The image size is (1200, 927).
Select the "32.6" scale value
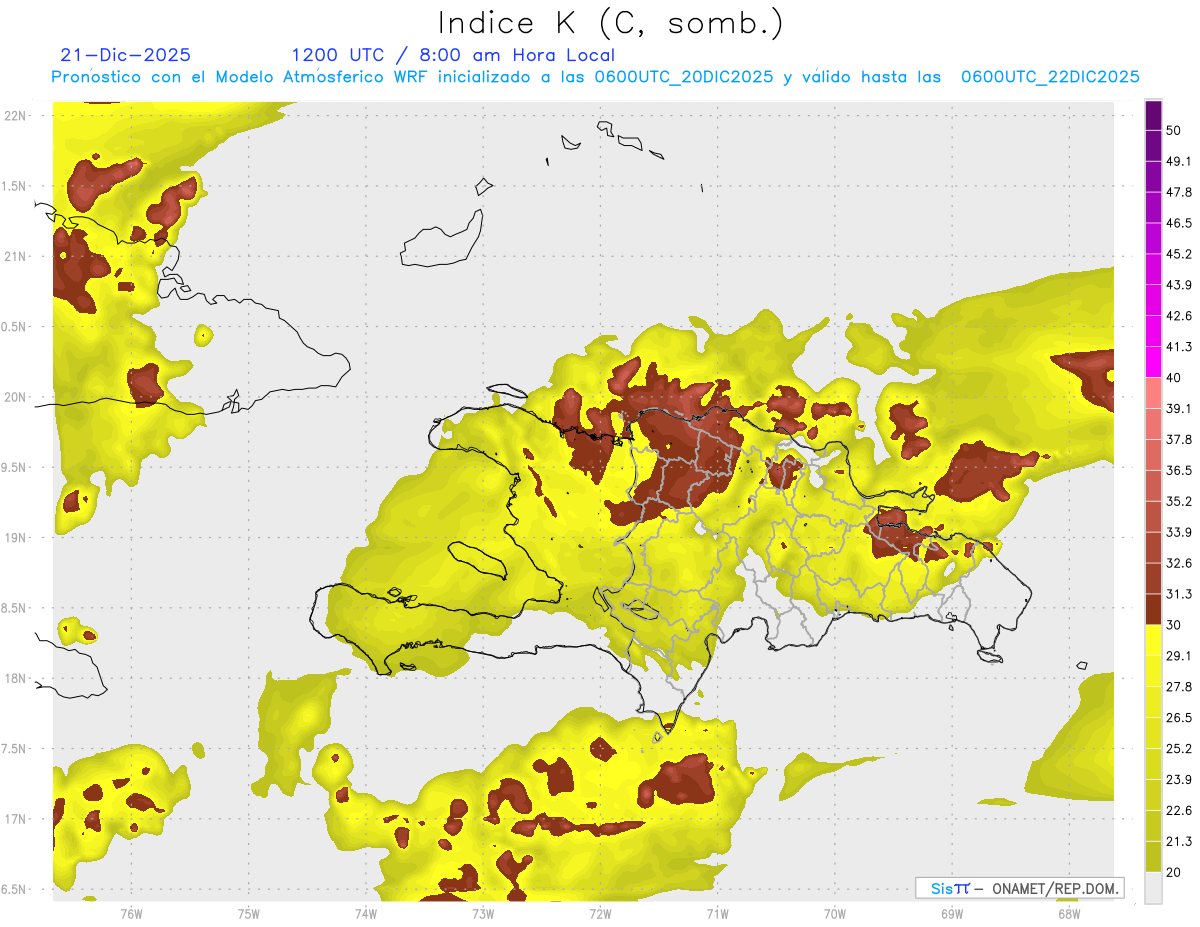pyautogui.click(x=1179, y=563)
